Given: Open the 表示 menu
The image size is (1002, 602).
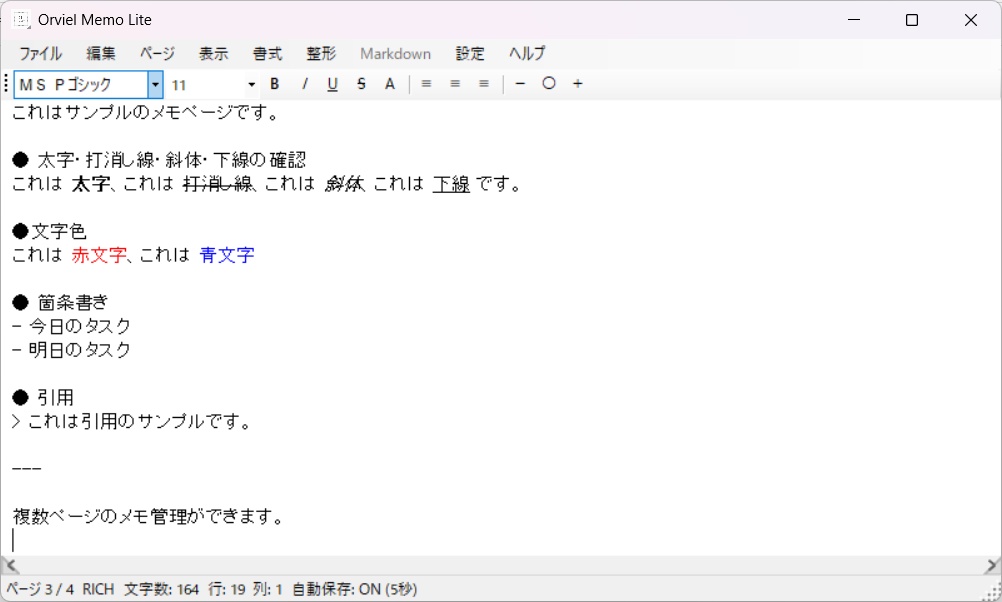Looking at the screenshot, I should pyautogui.click(x=213, y=54).
